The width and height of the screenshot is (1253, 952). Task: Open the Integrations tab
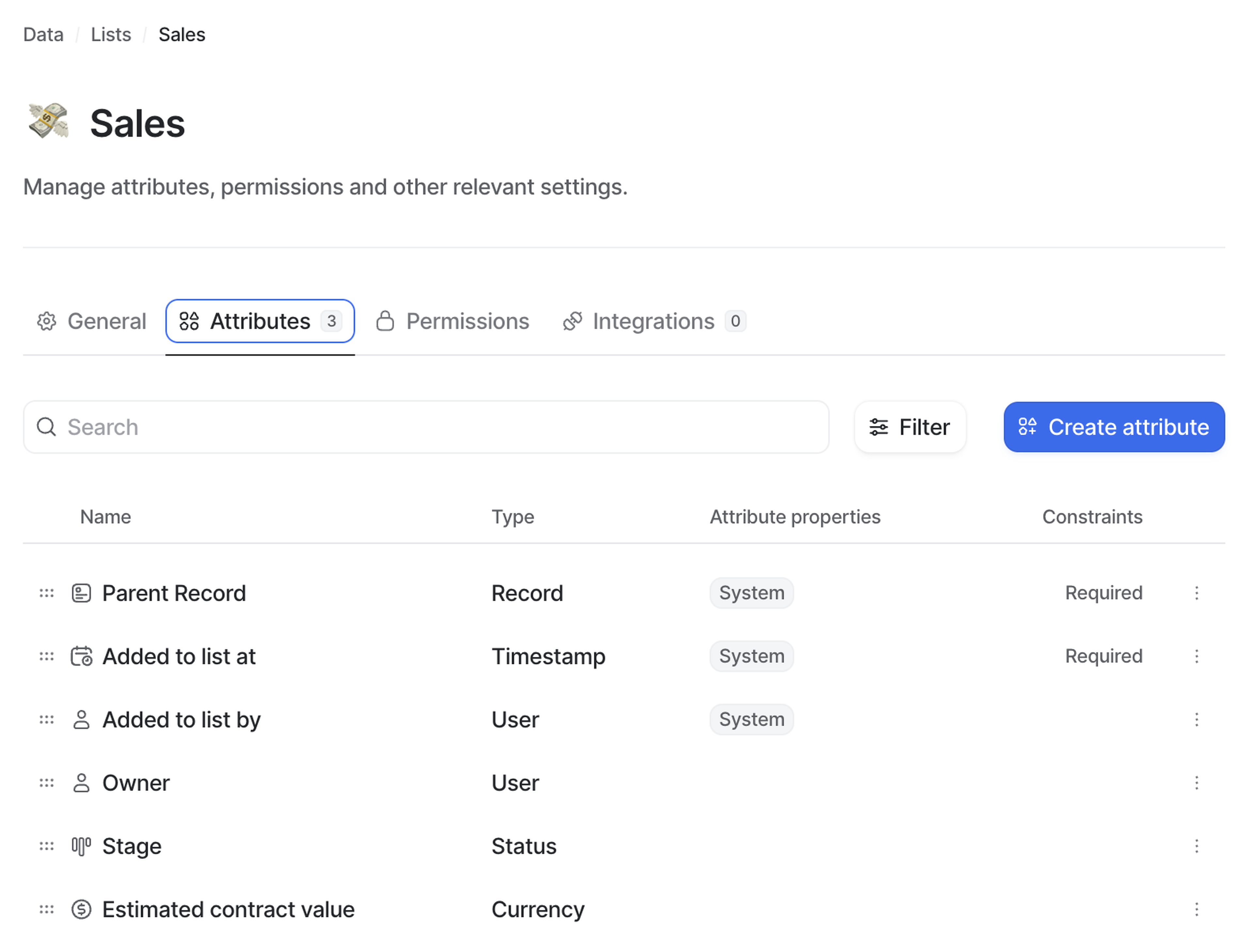click(654, 321)
